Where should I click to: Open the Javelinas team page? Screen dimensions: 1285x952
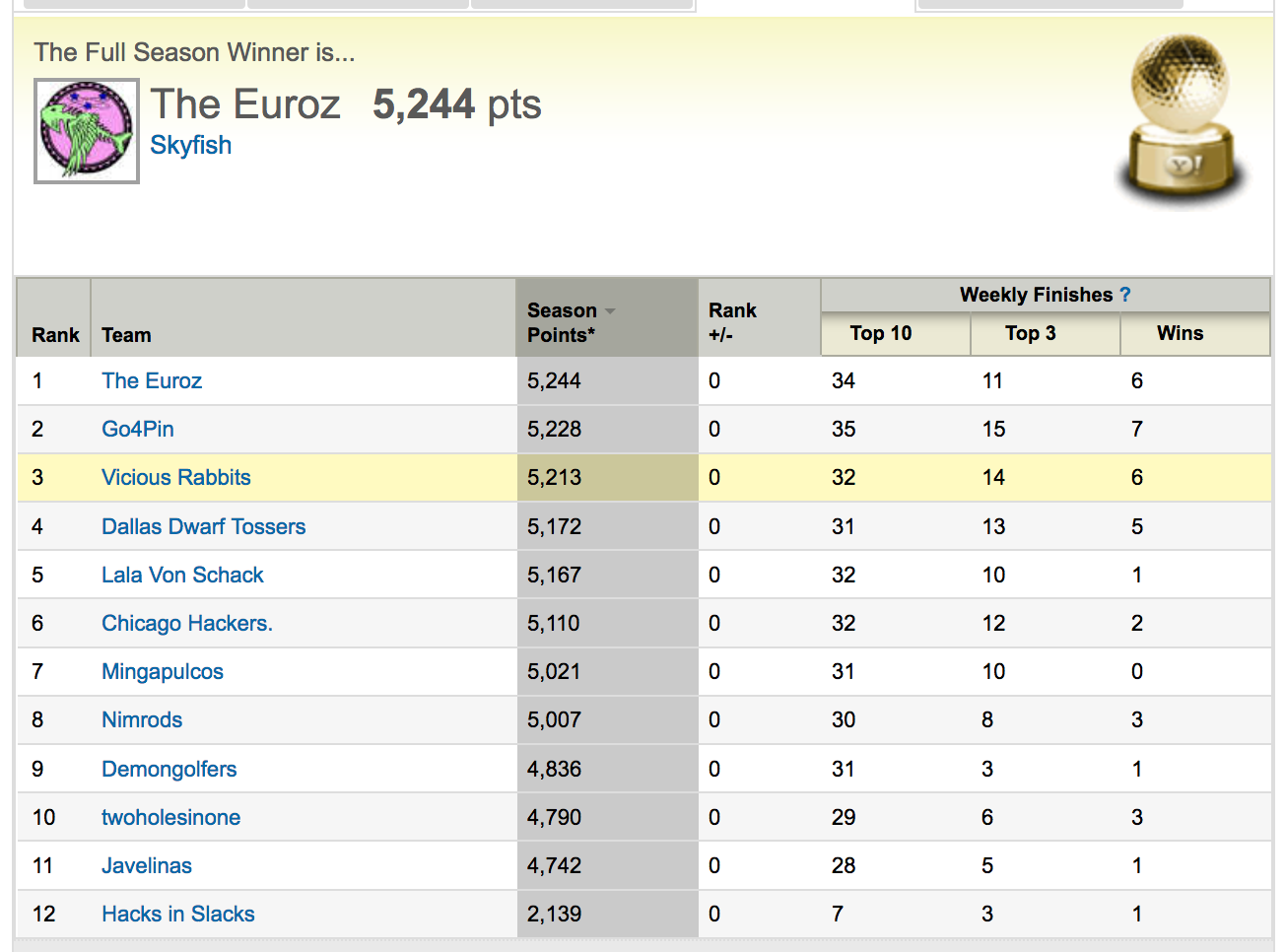click(147, 866)
